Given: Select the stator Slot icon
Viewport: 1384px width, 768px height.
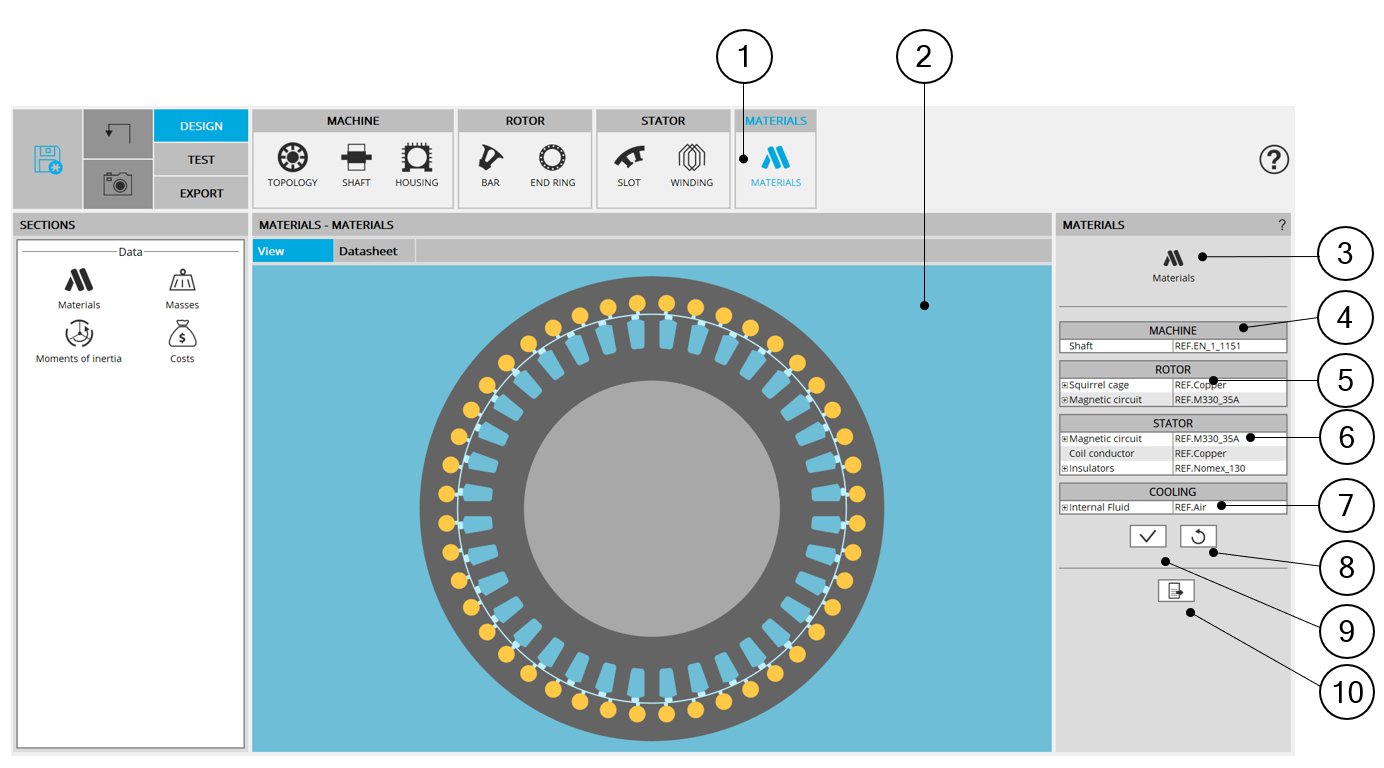Looking at the screenshot, I should [x=629, y=159].
